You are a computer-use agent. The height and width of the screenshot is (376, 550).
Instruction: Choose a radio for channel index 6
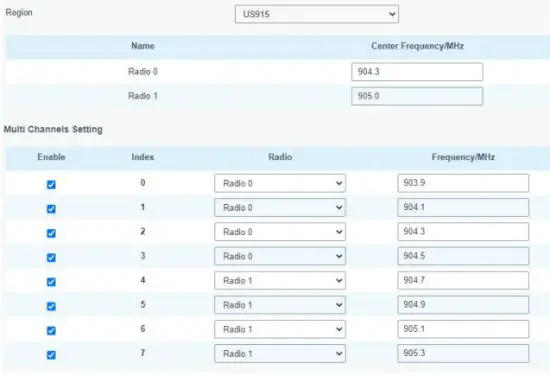tap(280, 329)
